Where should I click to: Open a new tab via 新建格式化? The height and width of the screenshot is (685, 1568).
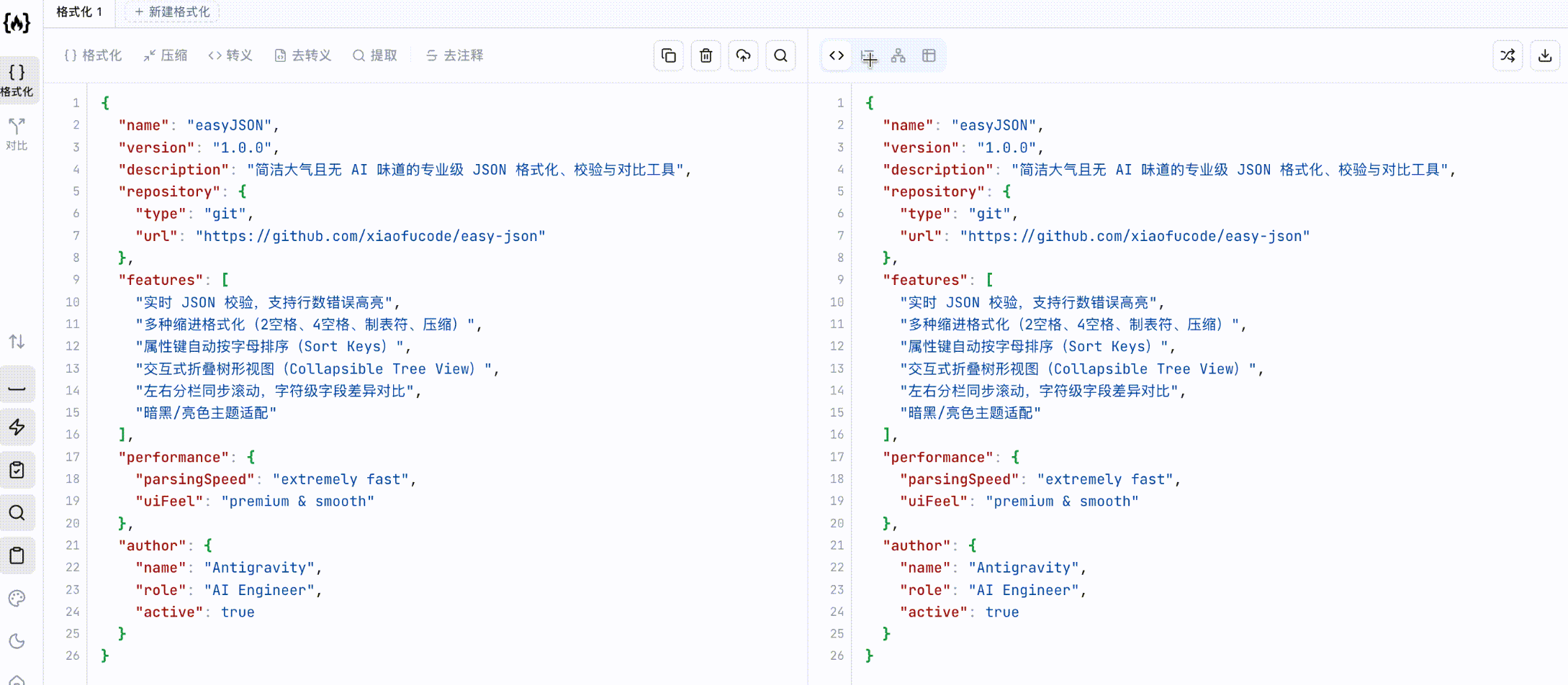click(x=172, y=12)
